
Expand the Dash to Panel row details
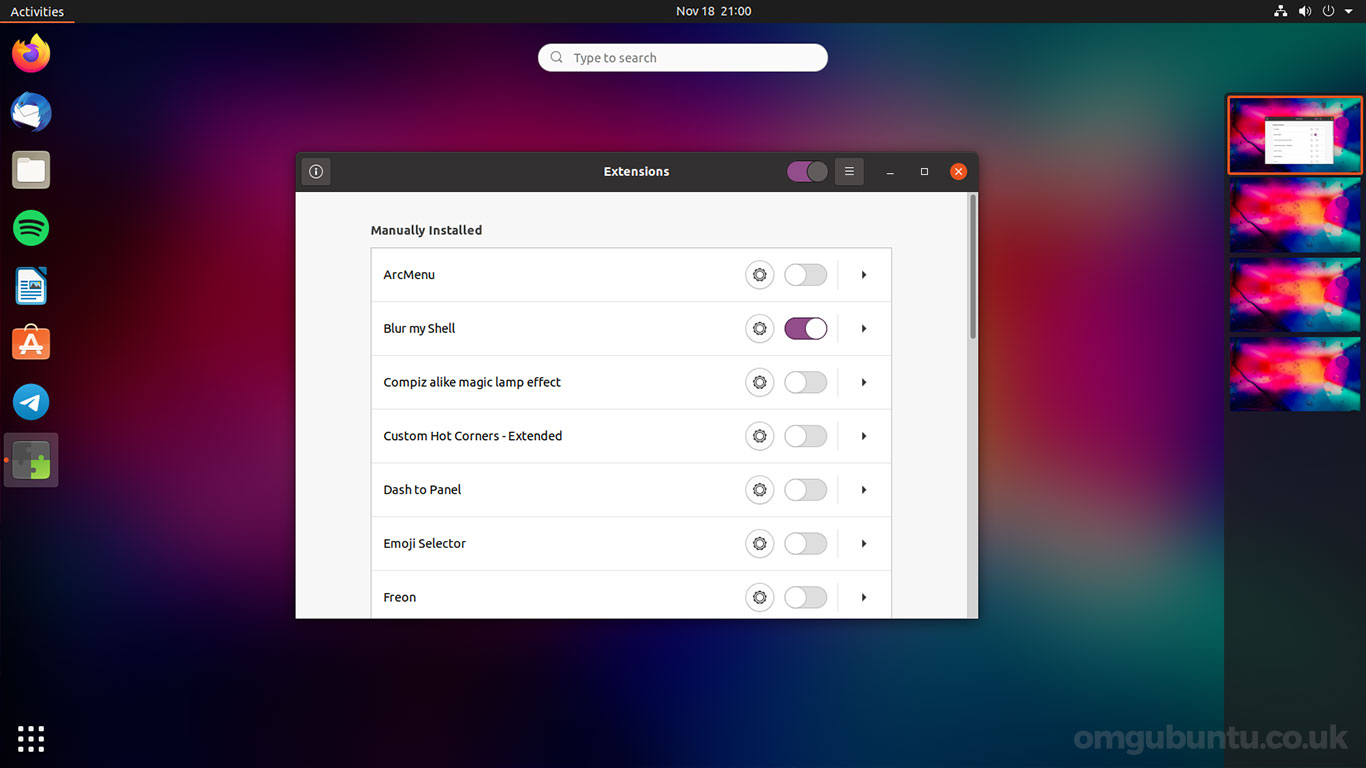[864, 490]
